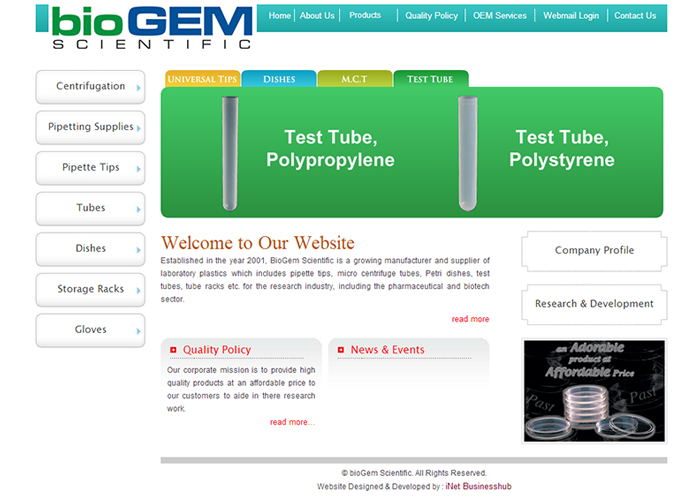Screen dimensions: 700x500
Task: Open the Gloves category
Action: (x=90, y=330)
